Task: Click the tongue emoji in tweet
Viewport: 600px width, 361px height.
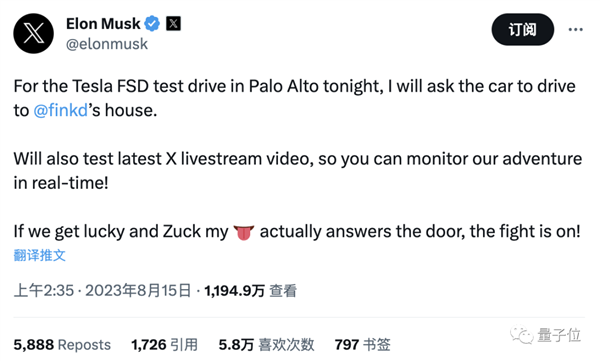Action: click(x=244, y=232)
